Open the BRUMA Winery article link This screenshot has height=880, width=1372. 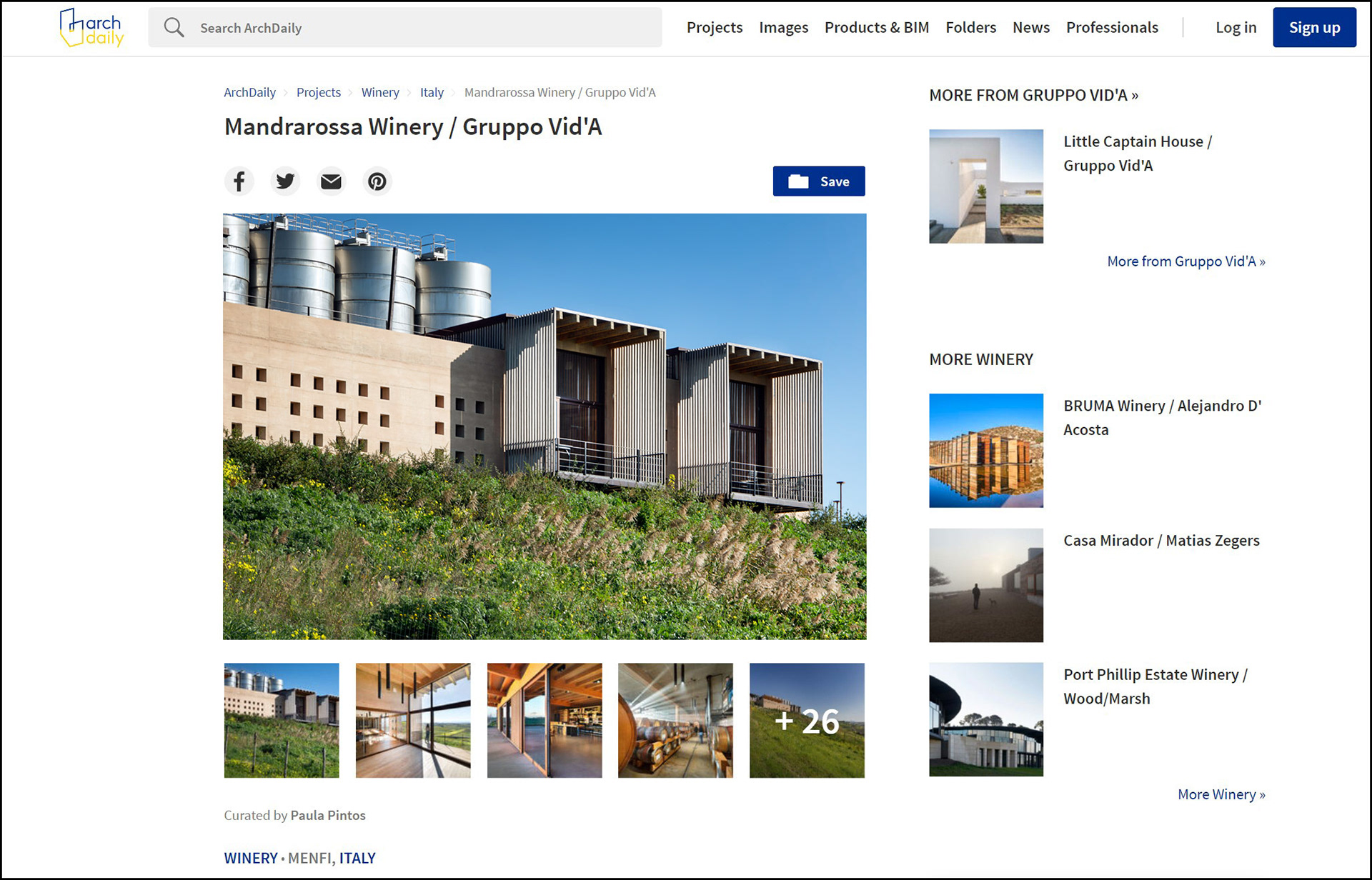1162,417
